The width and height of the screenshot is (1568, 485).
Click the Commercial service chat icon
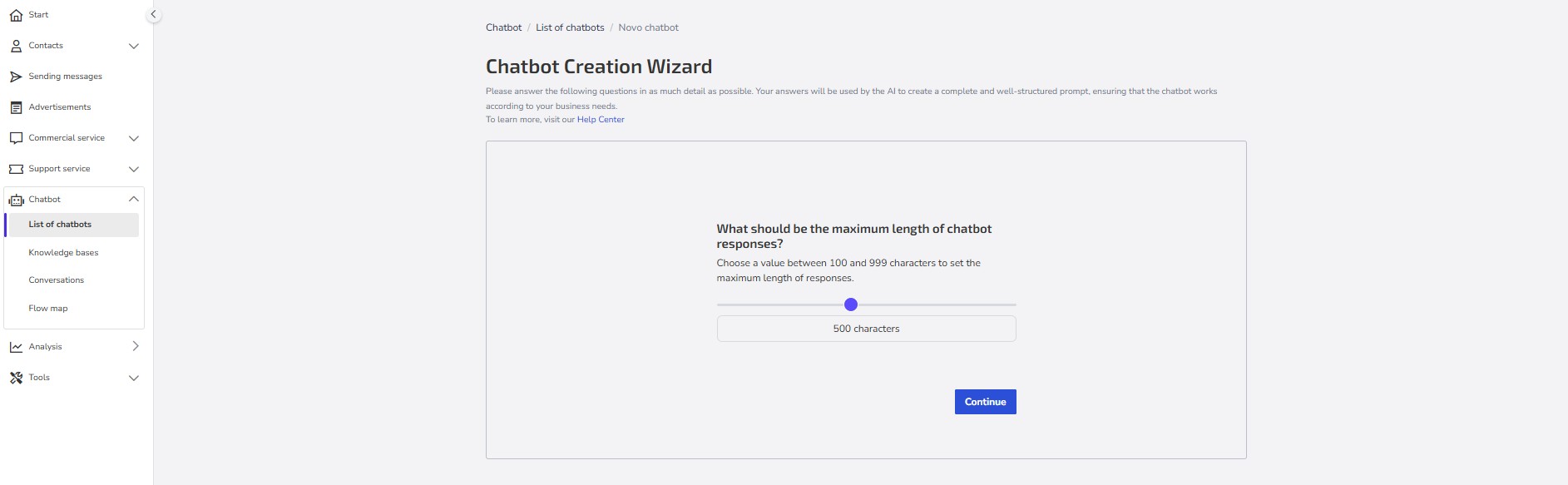(16, 138)
